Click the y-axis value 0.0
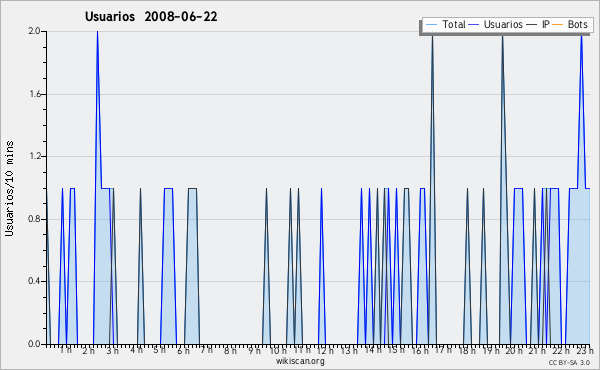The image size is (600, 370). click(34, 344)
